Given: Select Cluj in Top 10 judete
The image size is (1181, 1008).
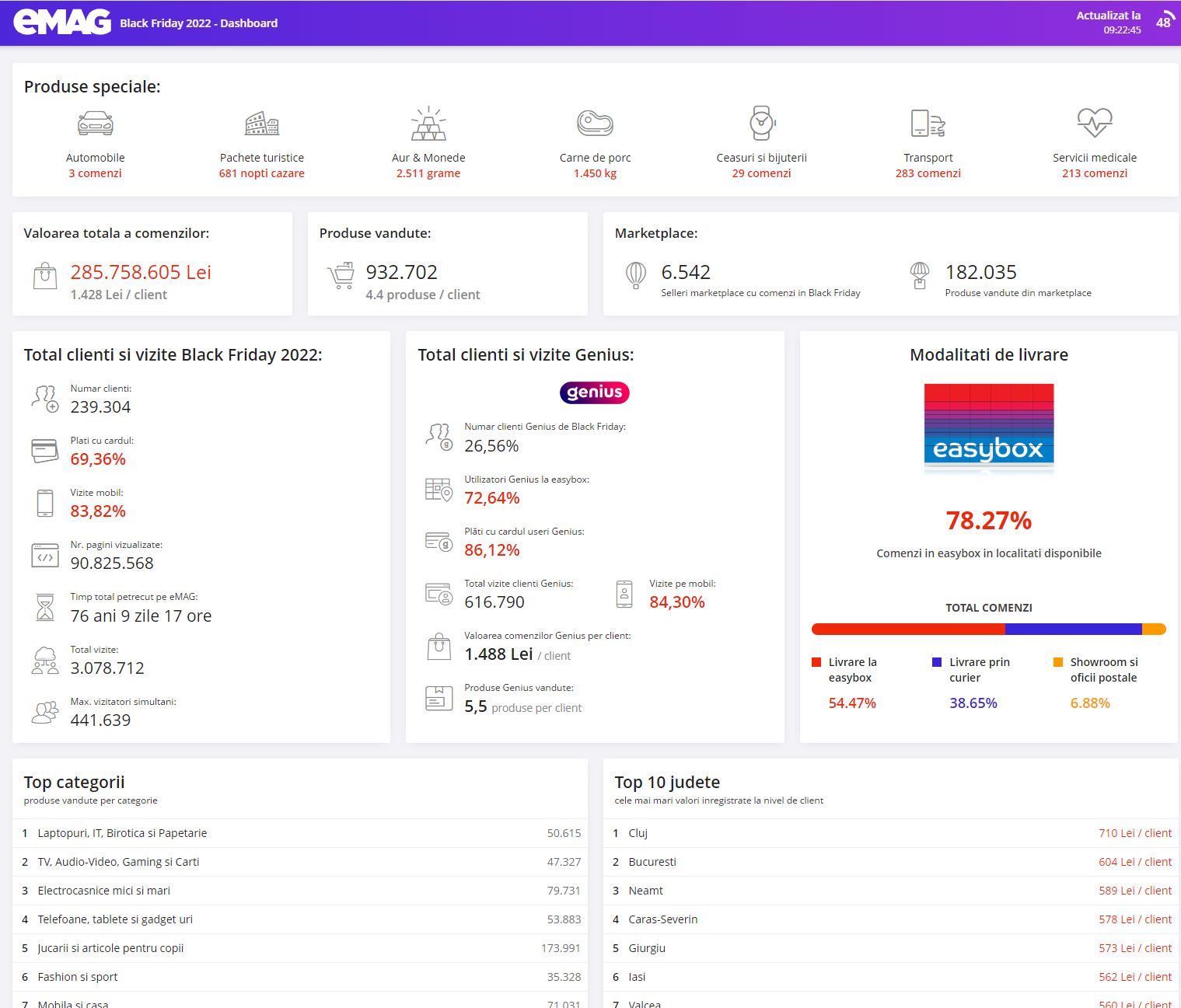Looking at the screenshot, I should pyautogui.click(x=891, y=833).
